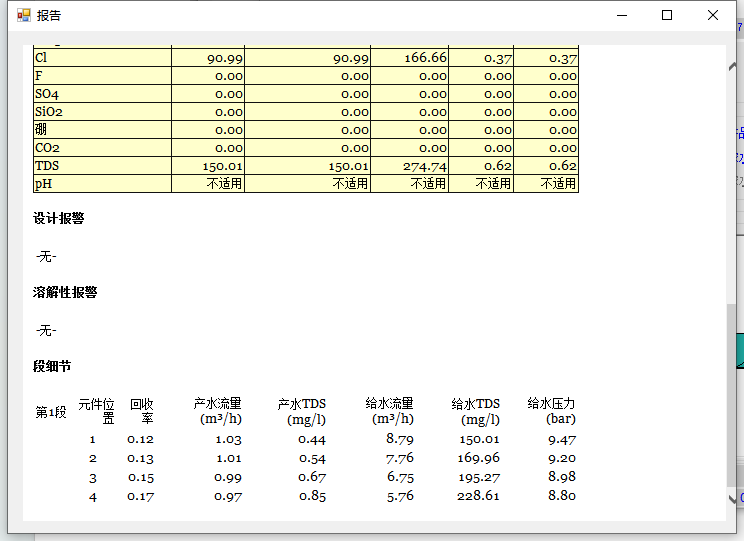Click the 报告 window app icon
The image size is (744, 541).
(x=23, y=15)
